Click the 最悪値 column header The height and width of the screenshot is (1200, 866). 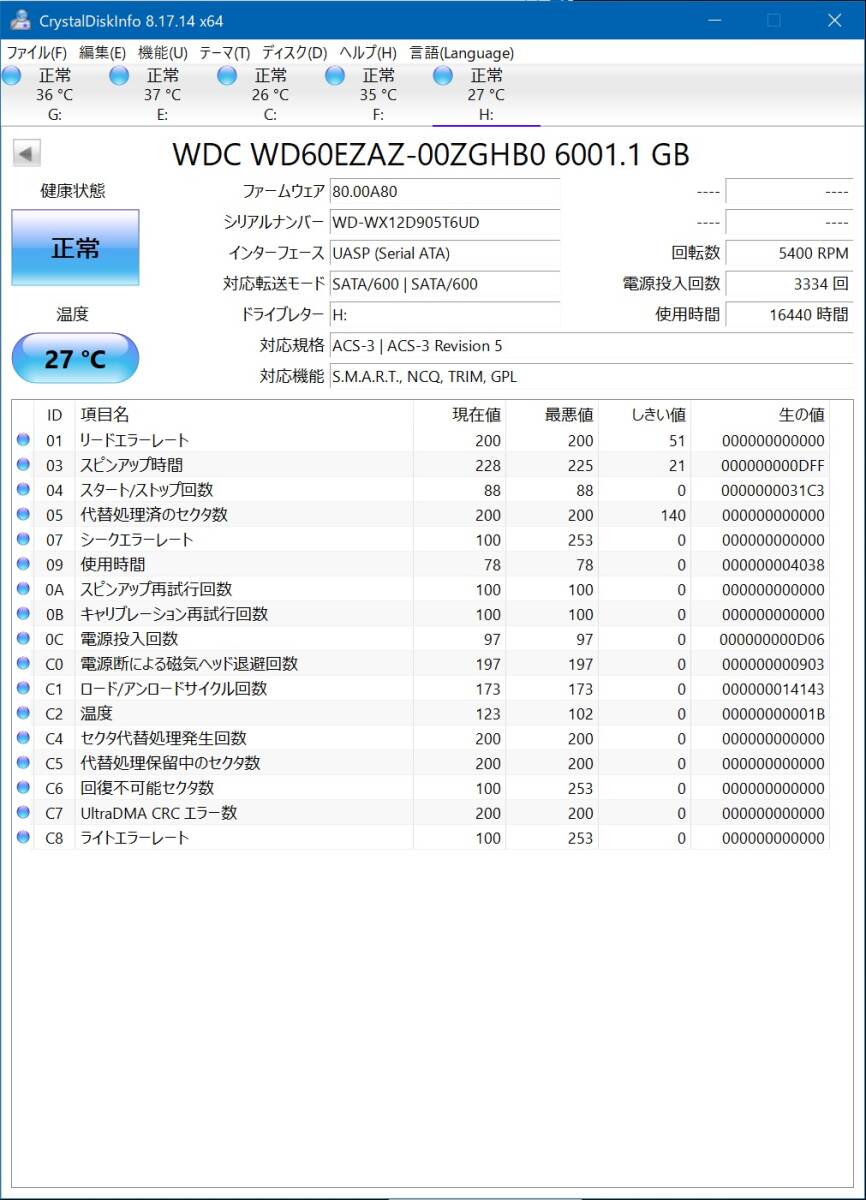(x=552, y=415)
